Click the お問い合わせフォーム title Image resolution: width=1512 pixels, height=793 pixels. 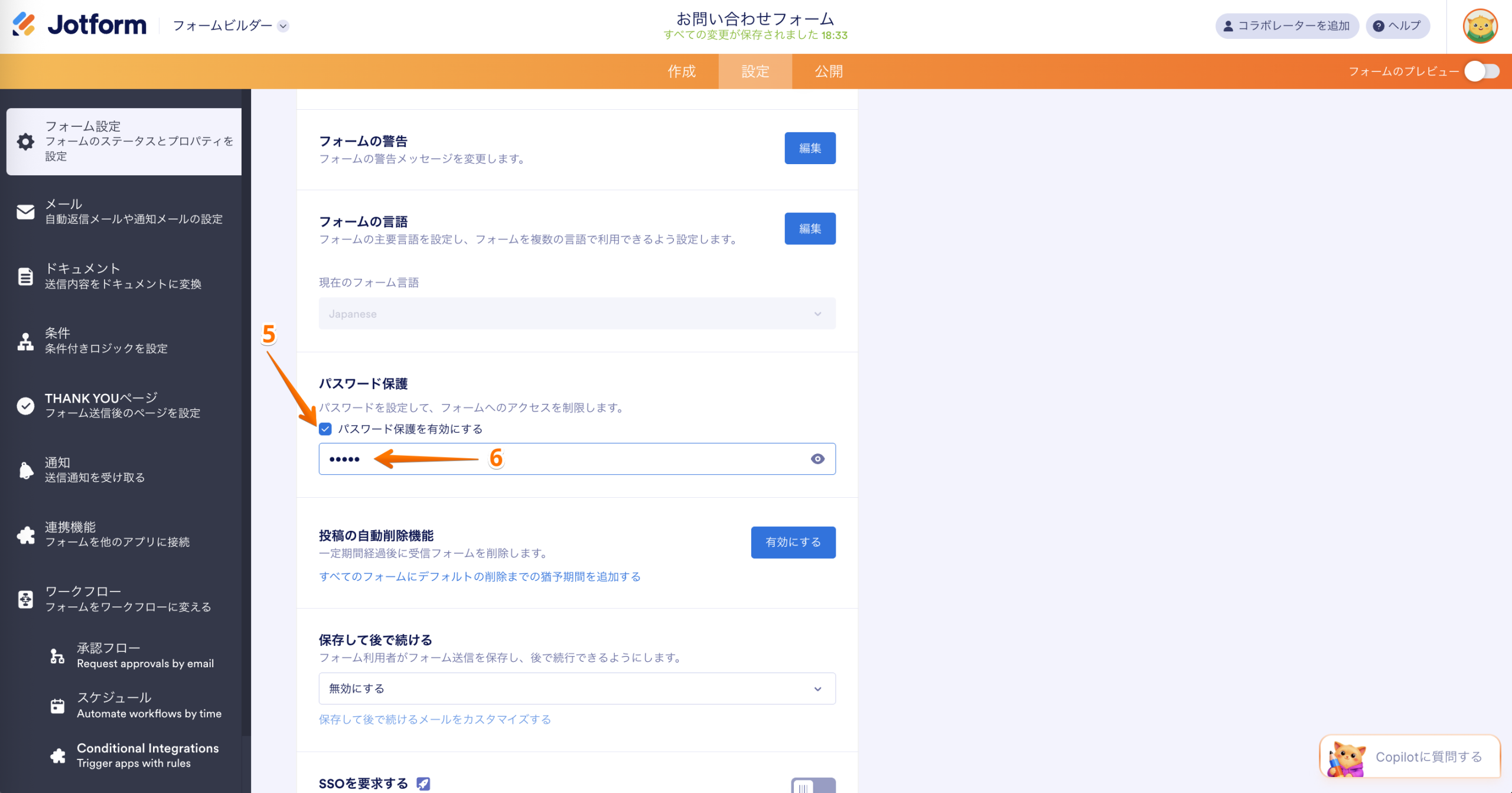coord(755,19)
